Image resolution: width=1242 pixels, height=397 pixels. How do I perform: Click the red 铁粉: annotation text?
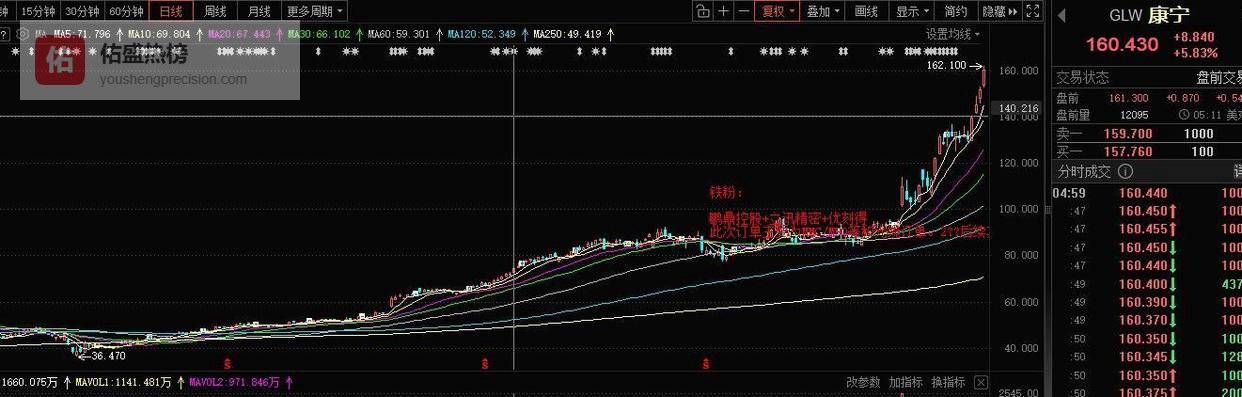pyautogui.click(x=727, y=193)
